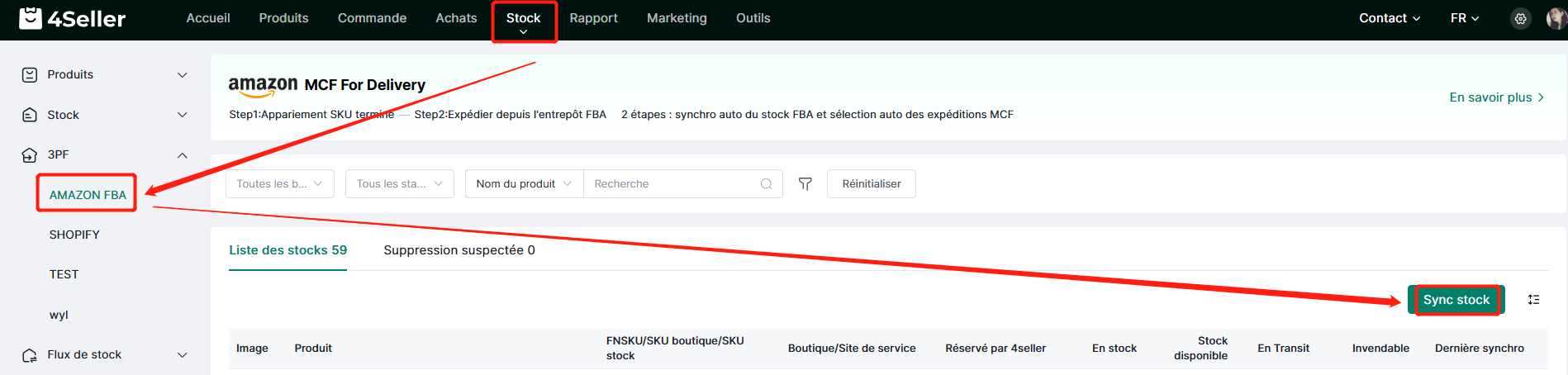Open the Toutes les b... dropdown
This screenshot has width=1568, height=375.
(280, 184)
